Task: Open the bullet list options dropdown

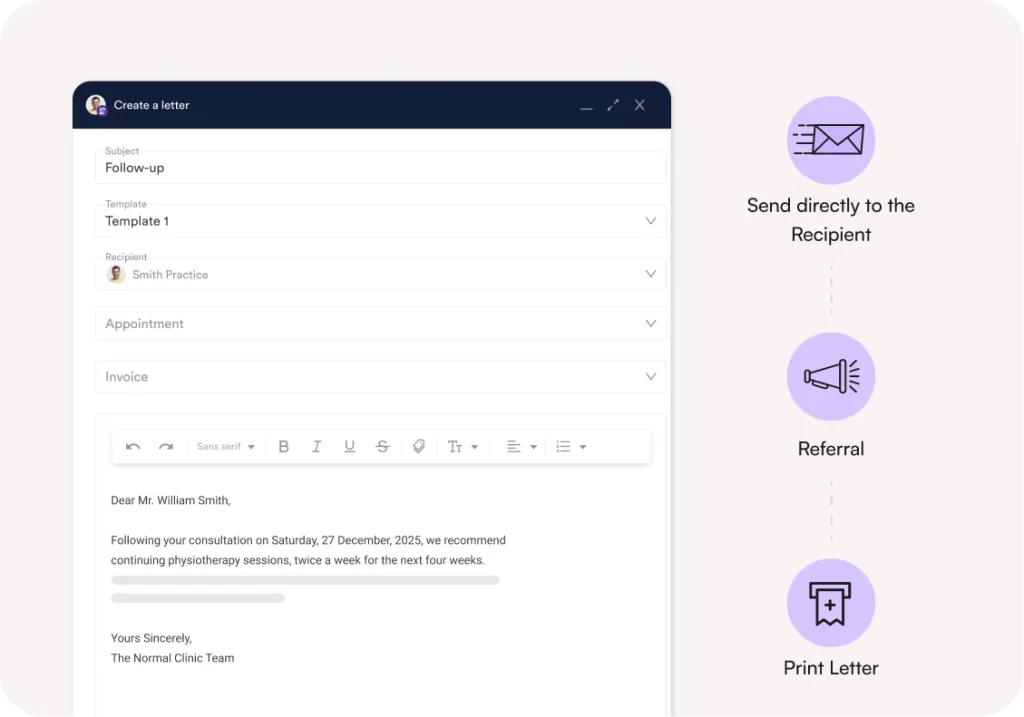Action: point(571,447)
